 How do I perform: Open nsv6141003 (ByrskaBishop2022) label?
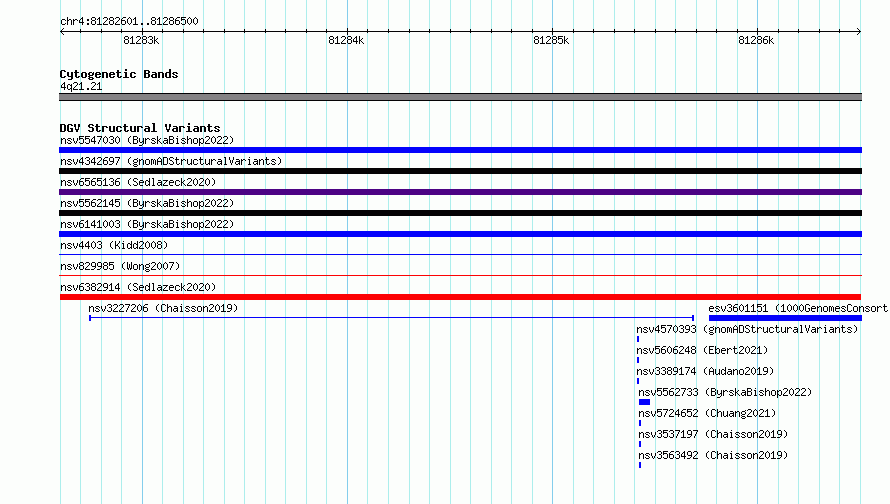pos(147,224)
